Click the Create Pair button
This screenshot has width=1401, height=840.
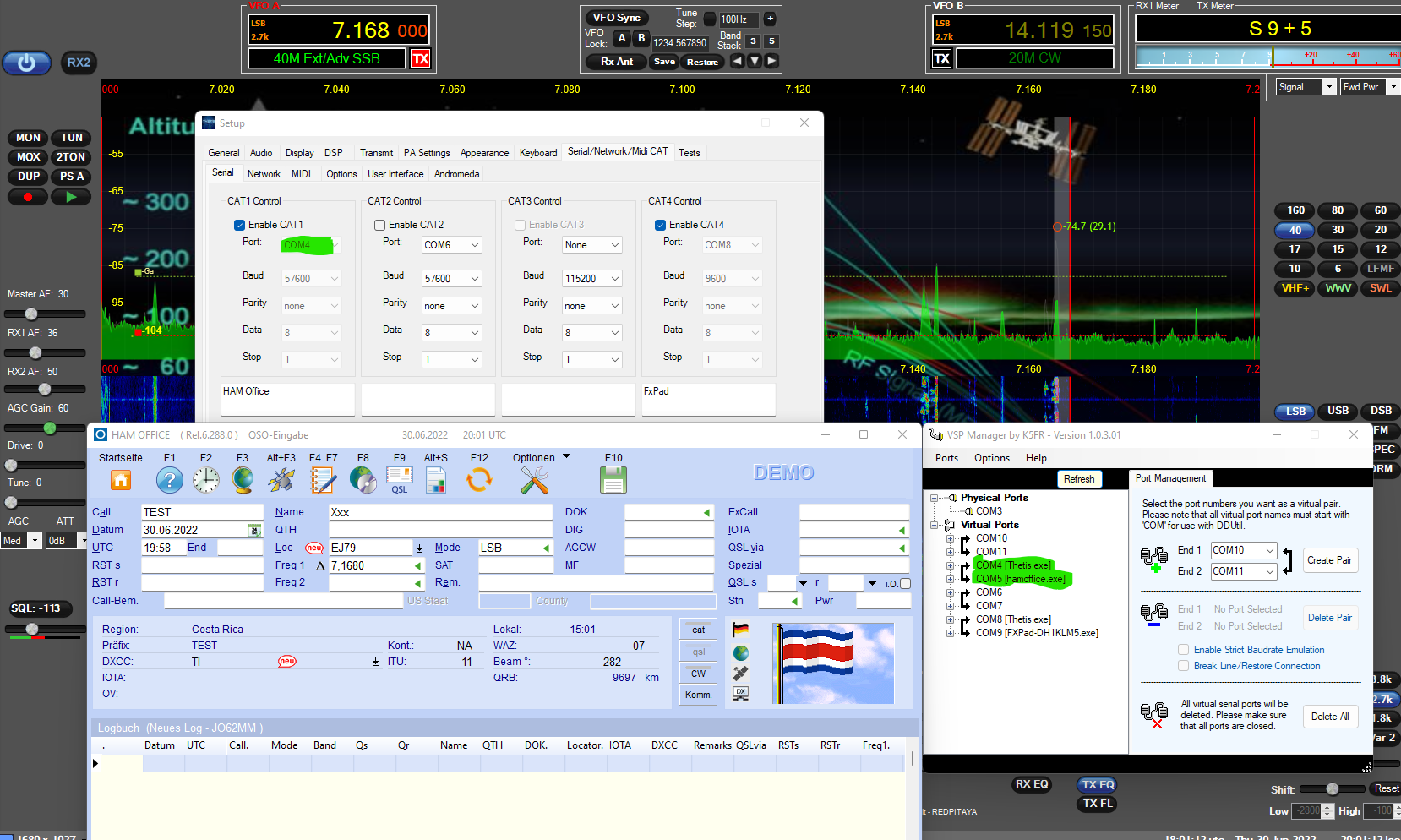pos(1330,560)
